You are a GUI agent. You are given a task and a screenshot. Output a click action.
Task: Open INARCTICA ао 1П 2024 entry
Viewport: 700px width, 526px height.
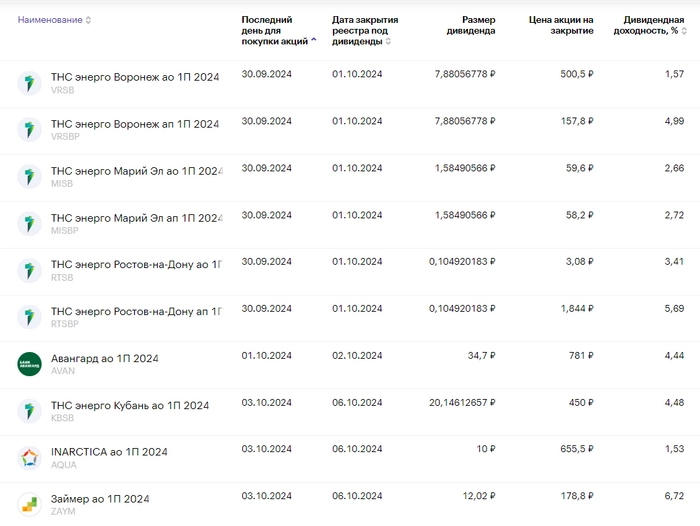point(109,452)
